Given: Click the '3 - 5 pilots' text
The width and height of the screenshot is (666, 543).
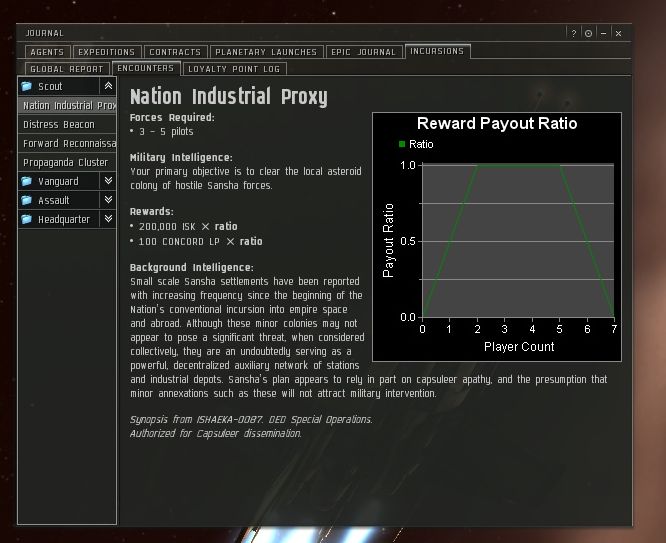Looking at the screenshot, I should (x=166, y=131).
